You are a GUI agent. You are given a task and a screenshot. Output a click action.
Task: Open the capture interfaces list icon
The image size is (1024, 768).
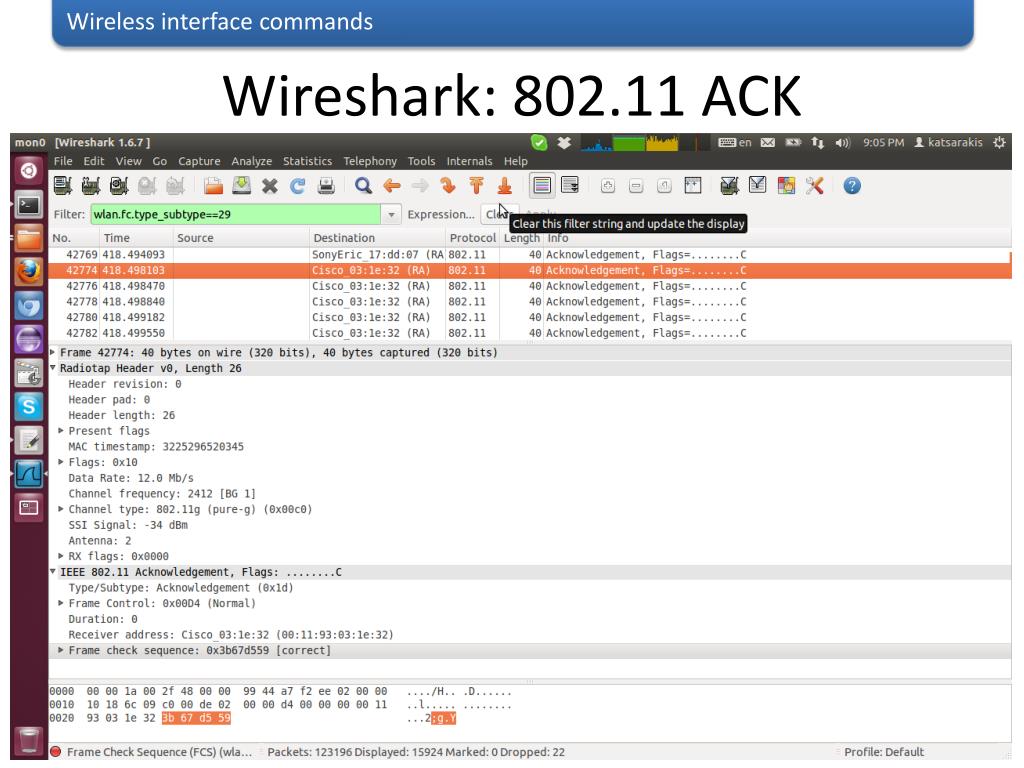(x=63, y=186)
